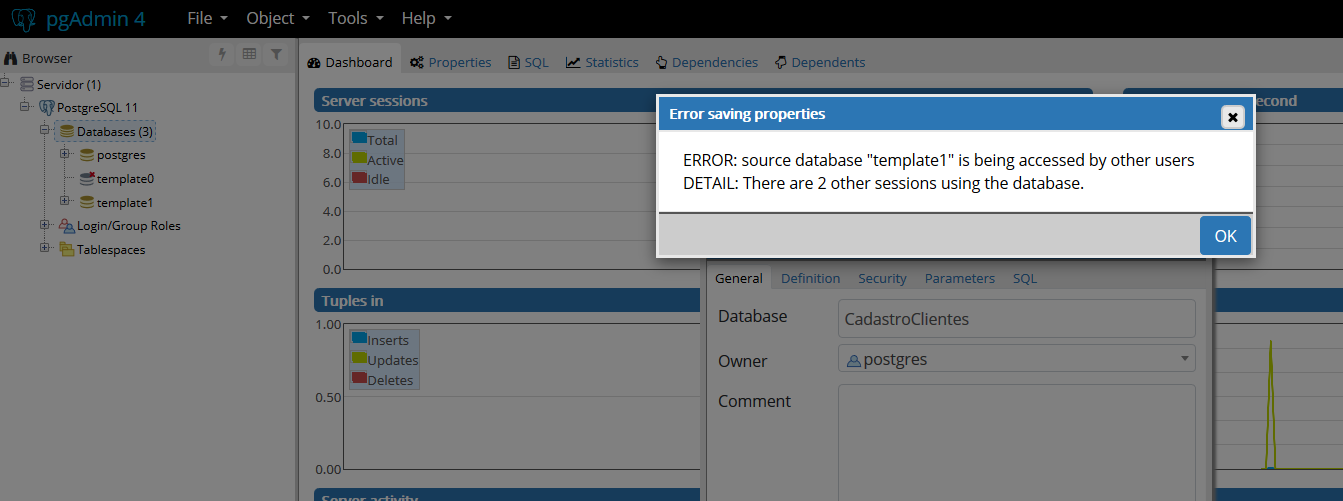Select the template0 disconnected database icon
The height and width of the screenshot is (501, 1343).
tap(87, 178)
